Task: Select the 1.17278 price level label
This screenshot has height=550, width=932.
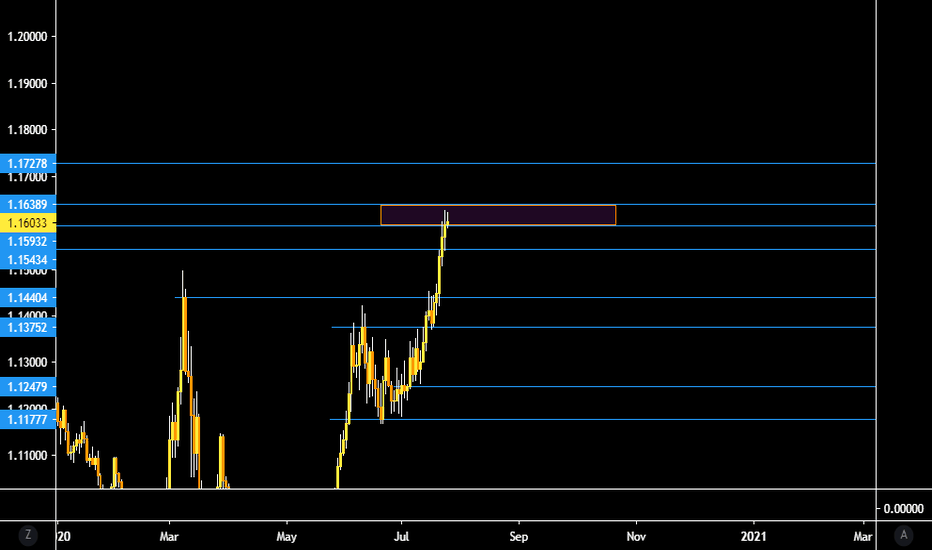Action: click(28, 163)
